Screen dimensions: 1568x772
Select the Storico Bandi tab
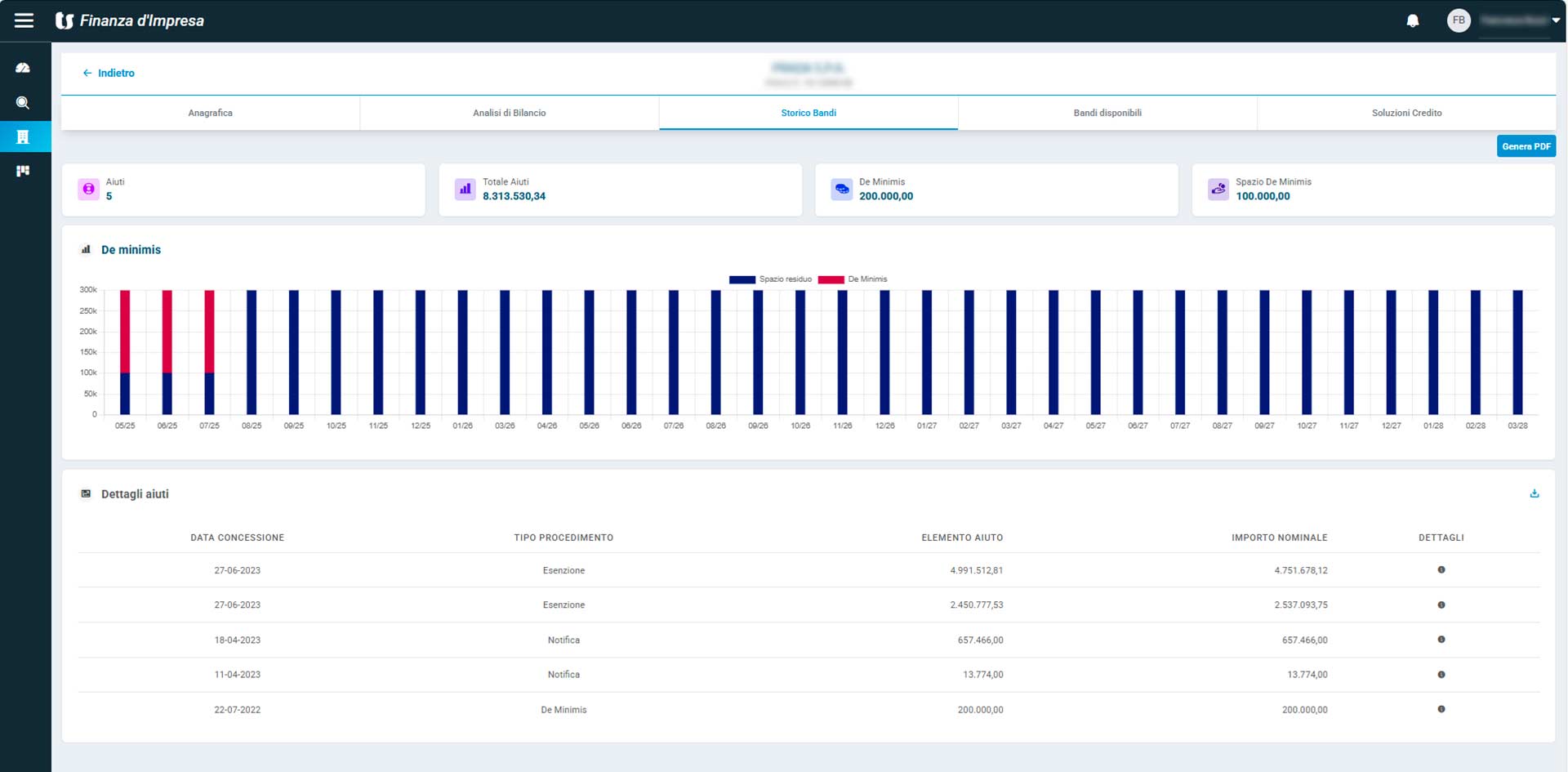tap(808, 113)
